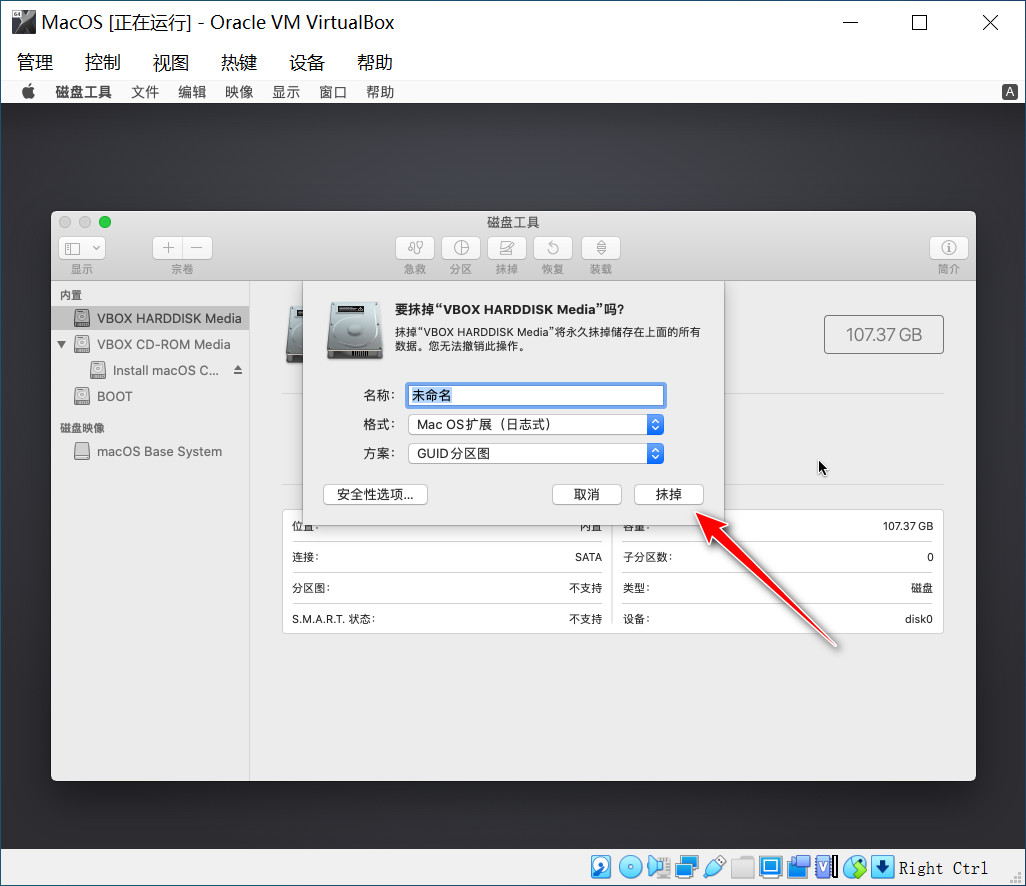Eject the Install macOS volume
This screenshot has width=1026, height=886.
pos(238,370)
